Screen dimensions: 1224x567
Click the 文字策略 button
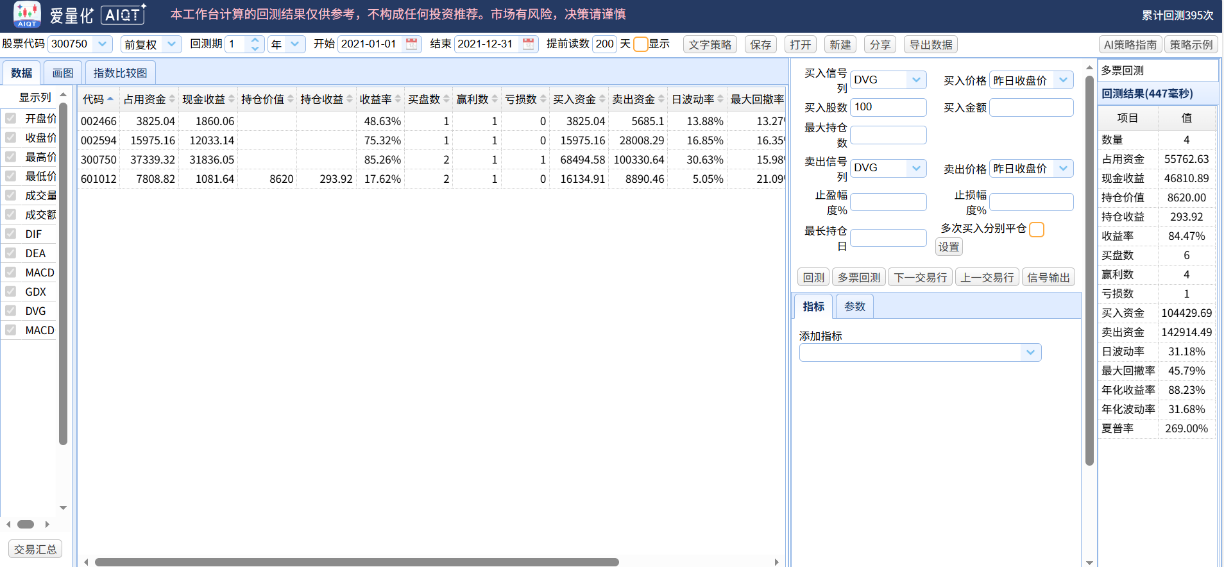click(710, 45)
